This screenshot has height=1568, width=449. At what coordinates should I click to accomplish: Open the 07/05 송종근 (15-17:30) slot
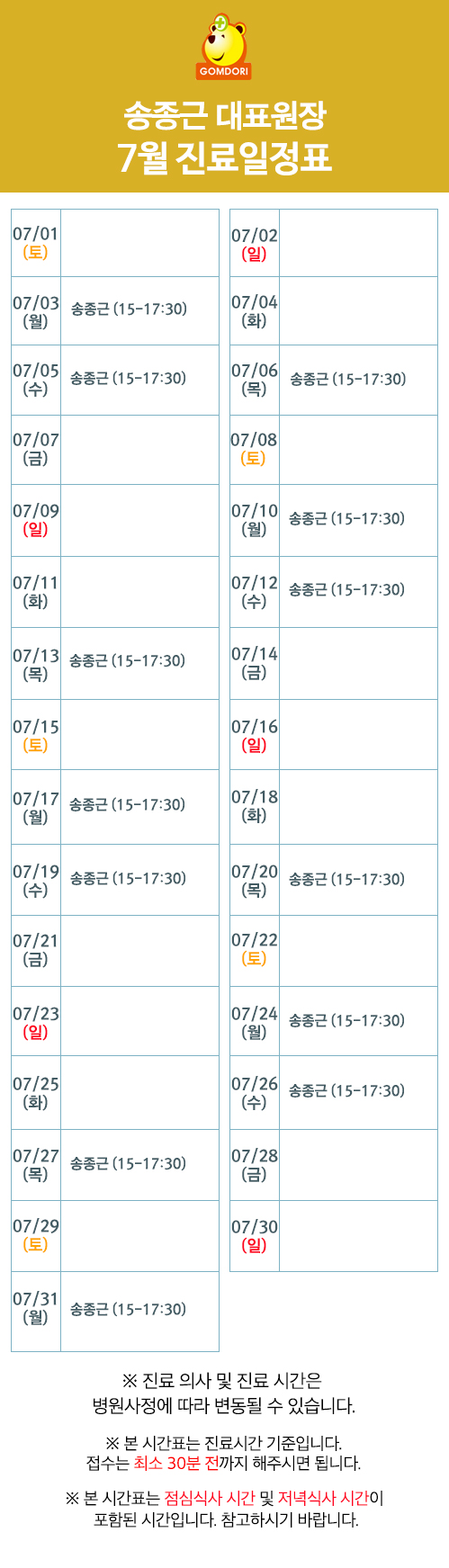[x=129, y=379]
